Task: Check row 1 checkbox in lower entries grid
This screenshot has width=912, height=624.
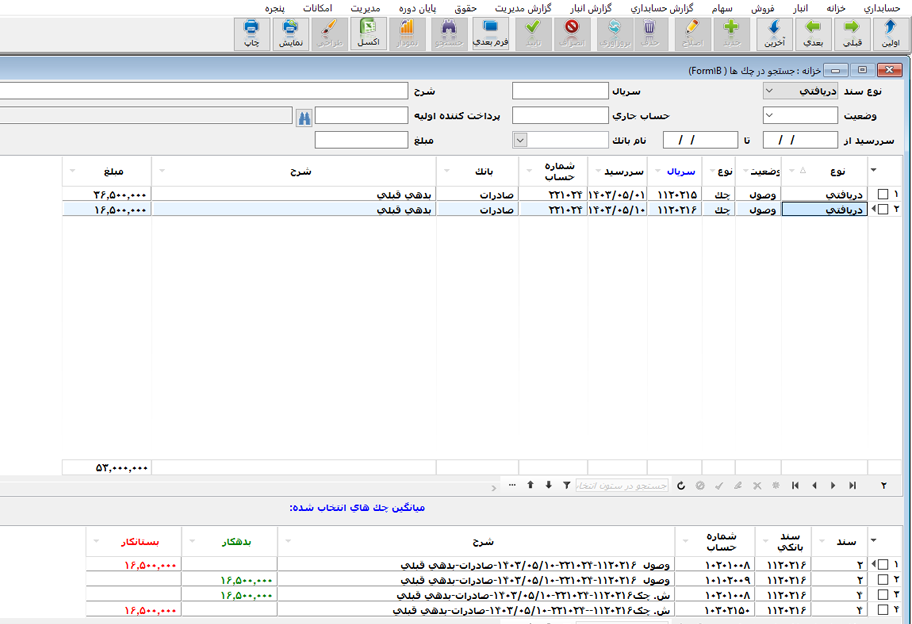Action: [x=883, y=564]
